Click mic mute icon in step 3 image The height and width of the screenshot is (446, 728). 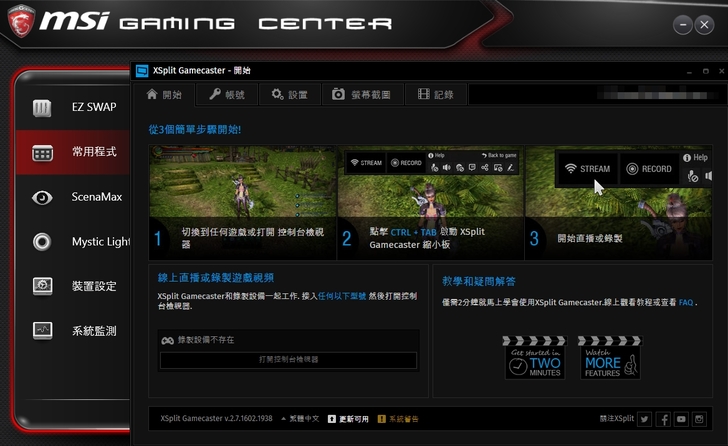pyautogui.click(x=692, y=176)
